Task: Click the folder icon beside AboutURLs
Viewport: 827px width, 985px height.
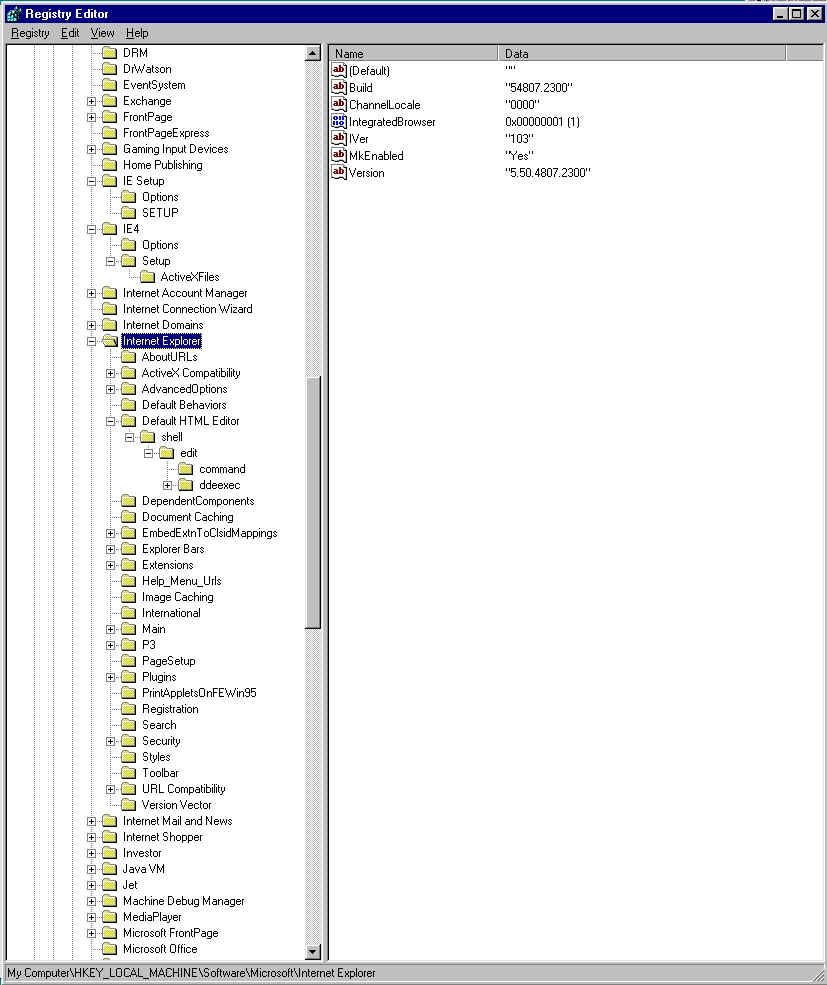Action: click(x=129, y=357)
